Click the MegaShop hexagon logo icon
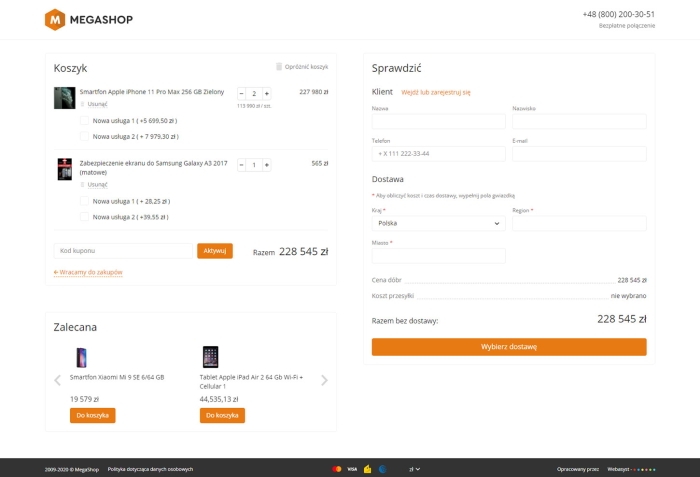This screenshot has width=700, height=477. click(x=55, y=20)
